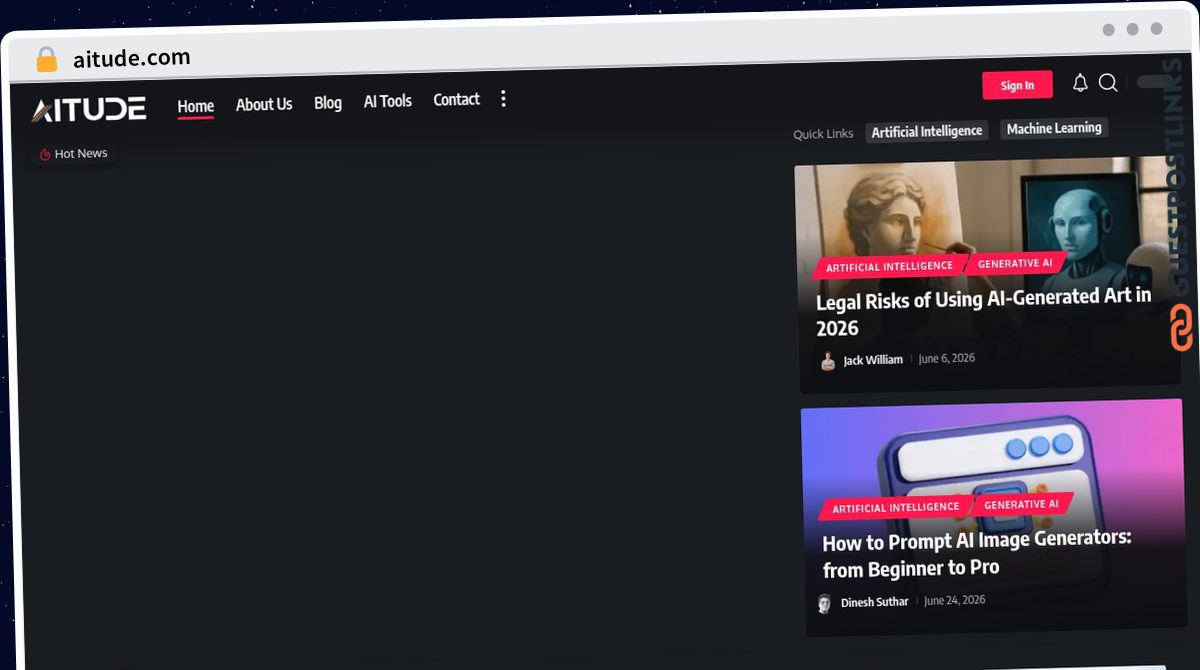Open the three-dot more menu in the navbar

[503, 98]
